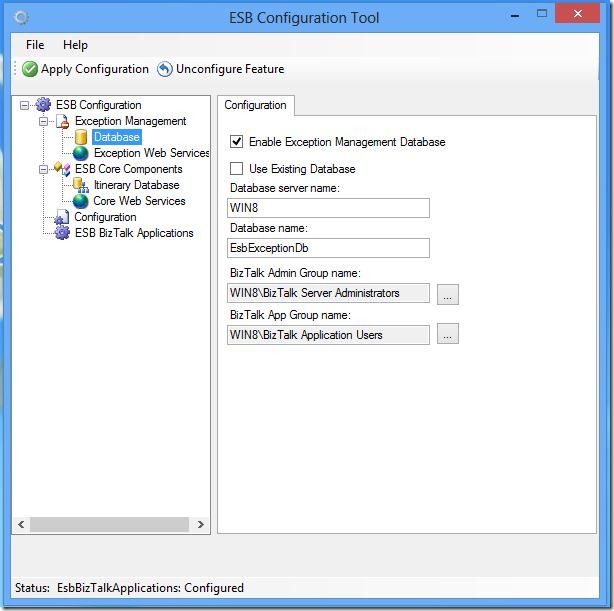Close the ESB Configuration Tool window
Viewport: 614px width, 611px height.
click(x=578, y=14)
